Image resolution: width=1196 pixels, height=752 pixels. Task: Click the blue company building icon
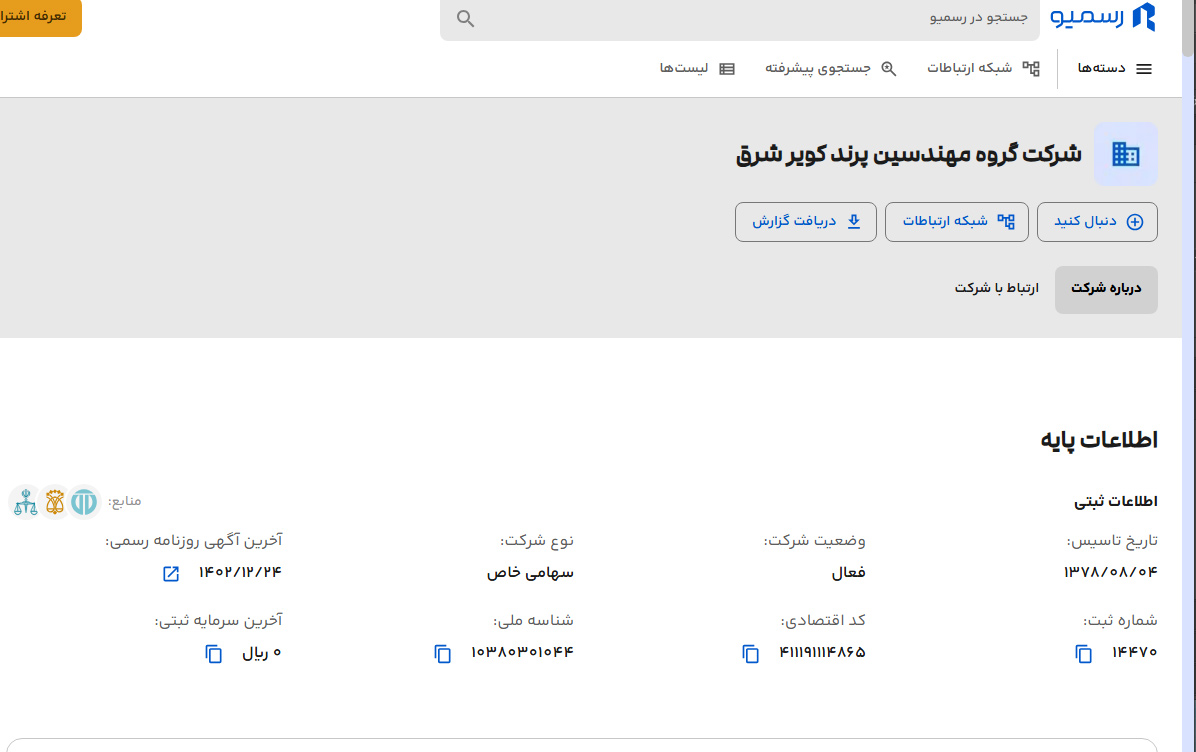pyautogui.click(x=1125, y=154)
